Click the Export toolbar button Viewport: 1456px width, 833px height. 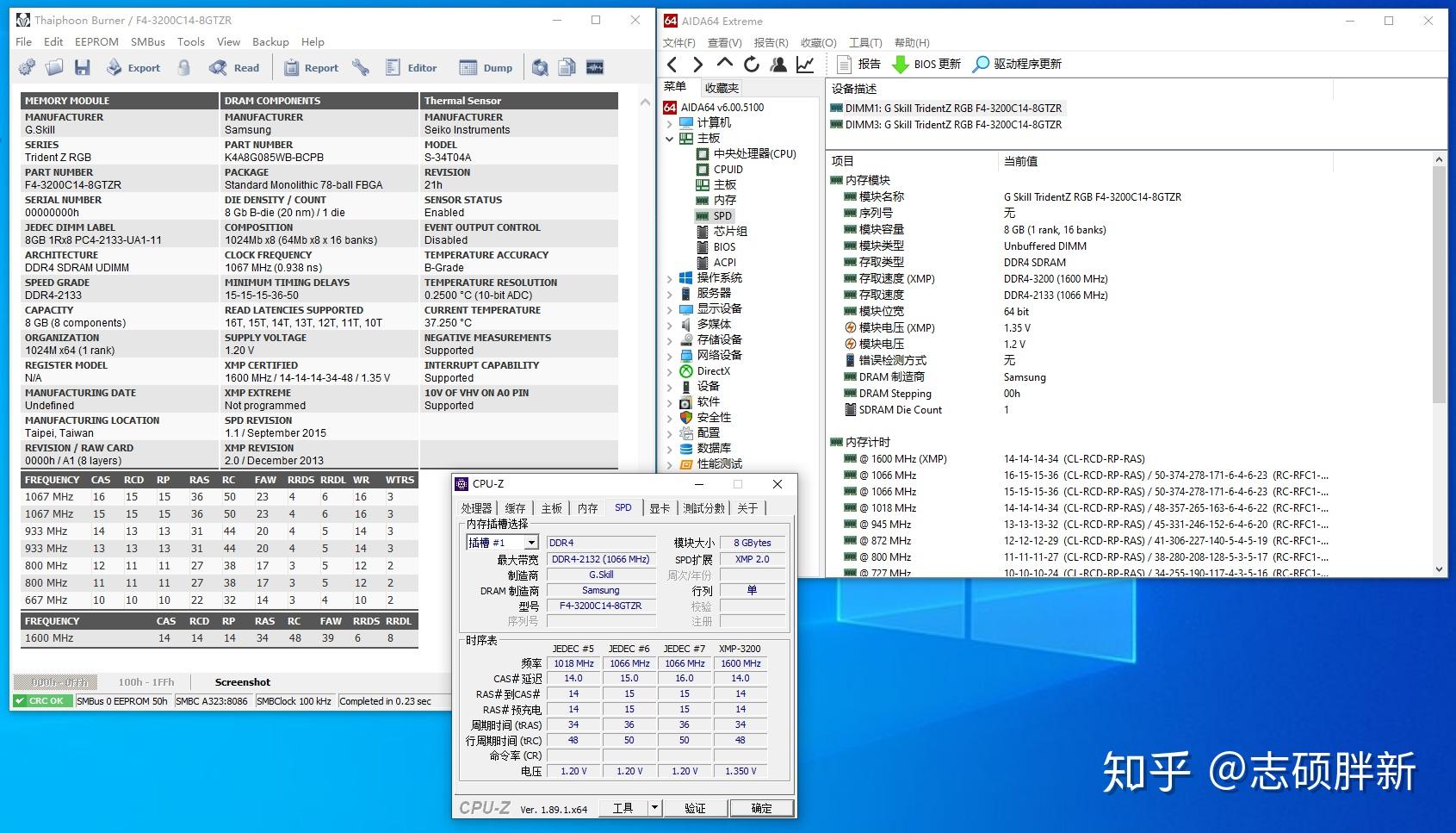click(133, 67)
